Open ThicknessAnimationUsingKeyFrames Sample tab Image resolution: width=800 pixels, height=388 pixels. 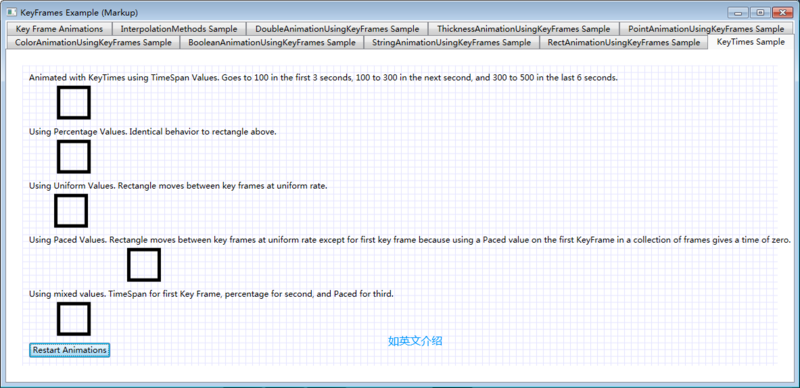coord(523,29)
